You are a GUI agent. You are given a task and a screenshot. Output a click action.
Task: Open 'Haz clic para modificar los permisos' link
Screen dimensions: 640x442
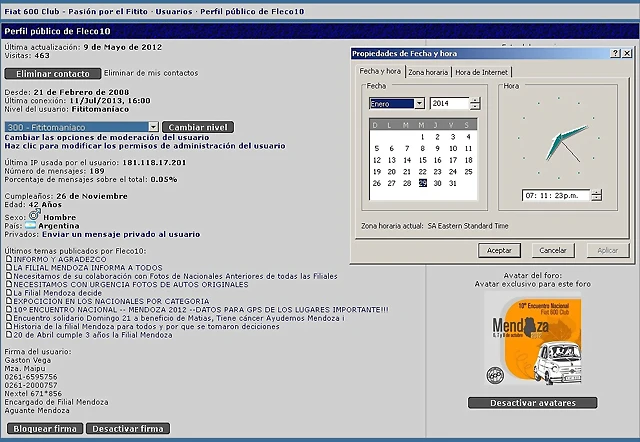point(145,146)
